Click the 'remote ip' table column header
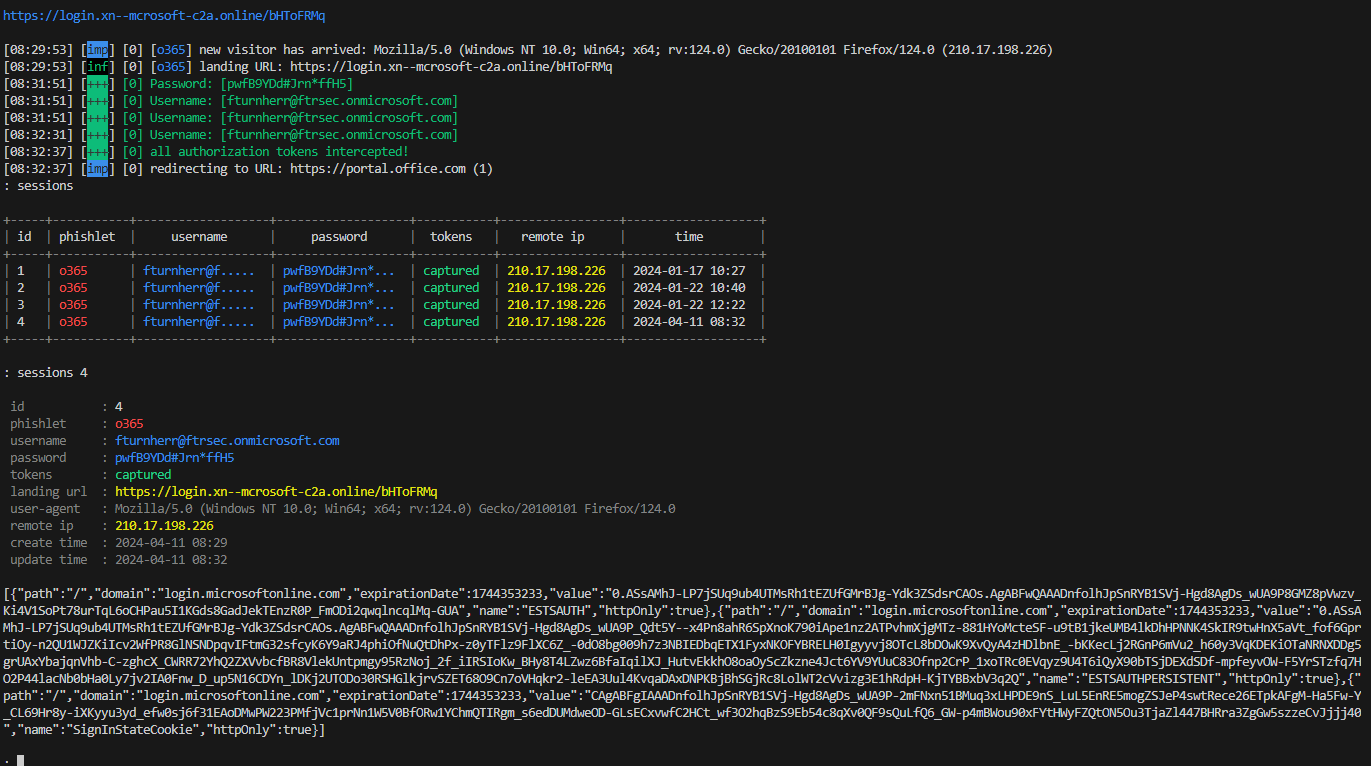The image size is (1371, 766). click(x=553, y=237)
